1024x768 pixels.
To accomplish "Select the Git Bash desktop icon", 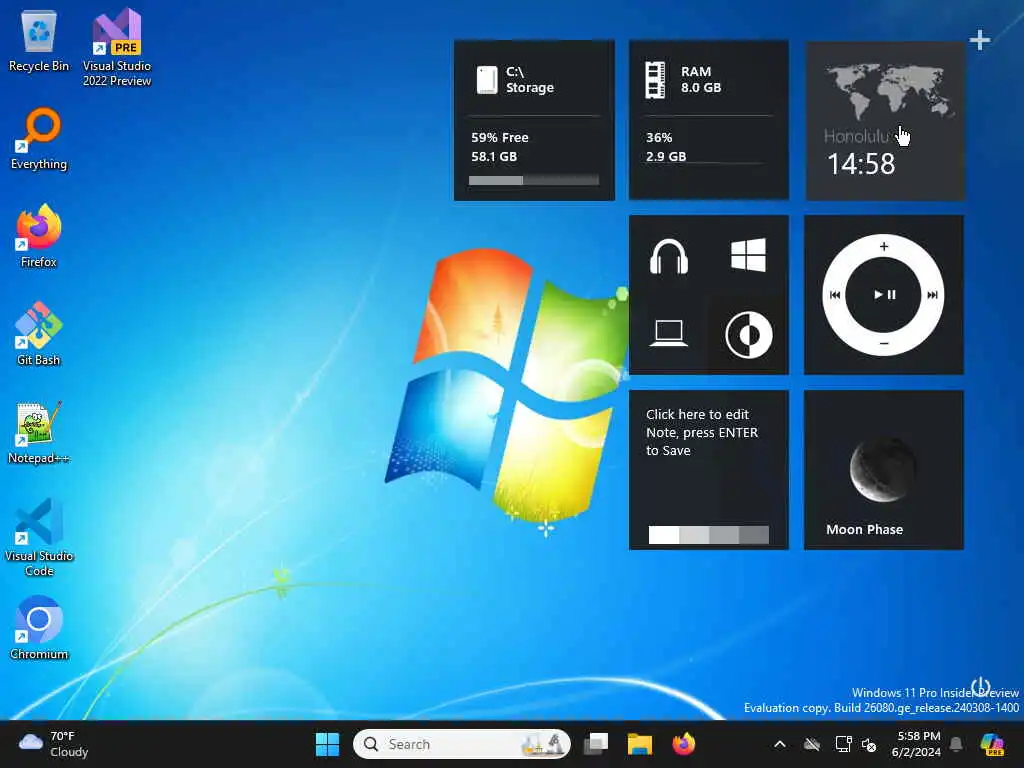I will (39, 334).
